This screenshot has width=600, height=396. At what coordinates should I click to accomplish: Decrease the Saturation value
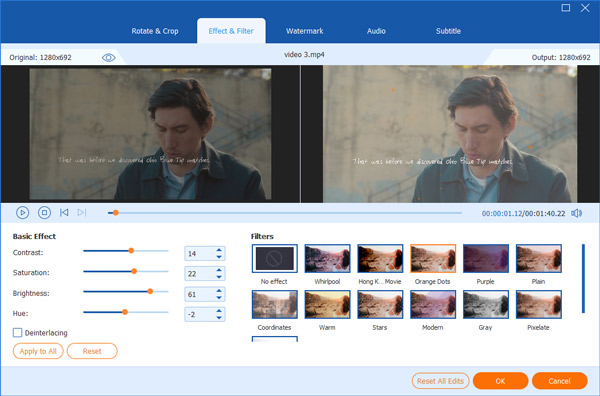219,277
